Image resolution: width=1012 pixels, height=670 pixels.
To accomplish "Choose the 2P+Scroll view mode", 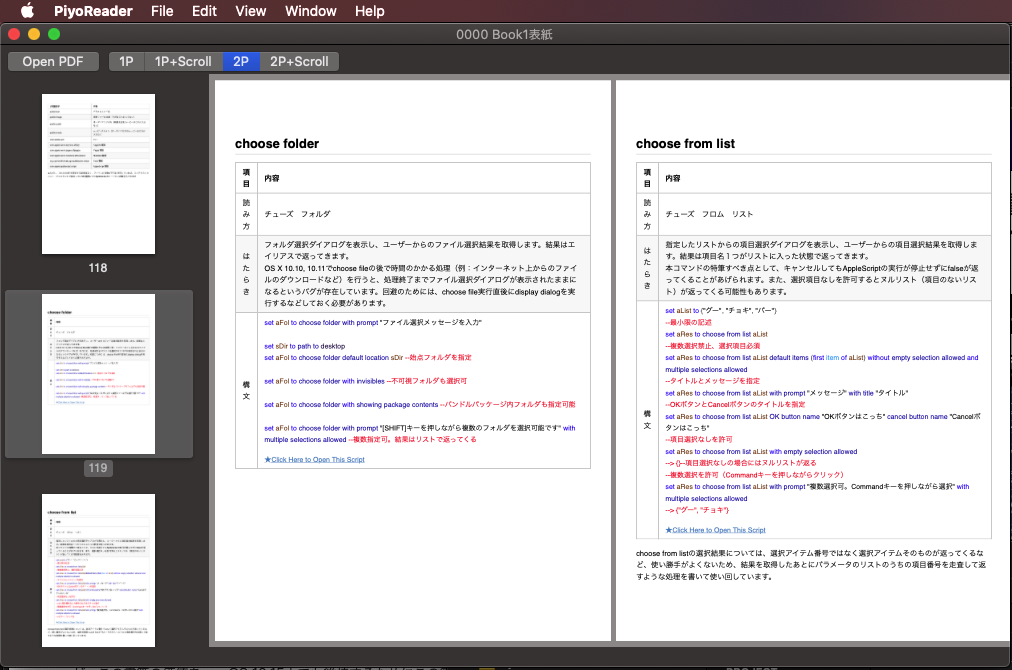I will click(299, 61).
